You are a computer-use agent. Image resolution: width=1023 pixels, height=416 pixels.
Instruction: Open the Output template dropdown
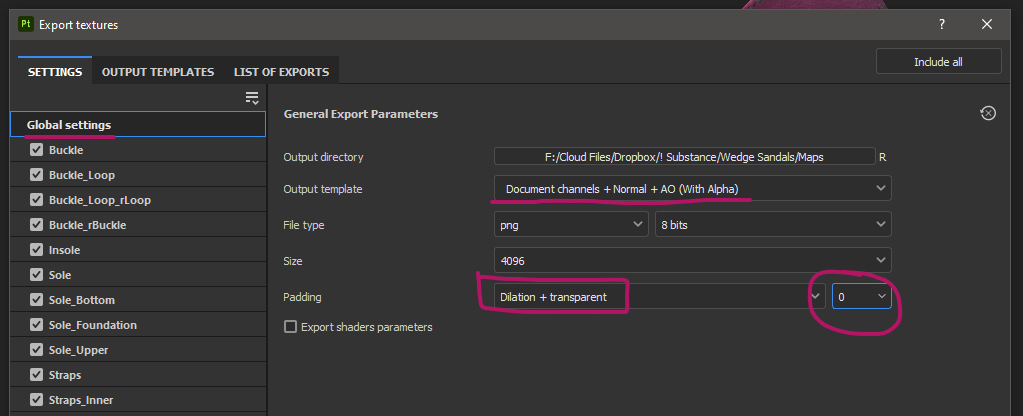coord(692,188)
